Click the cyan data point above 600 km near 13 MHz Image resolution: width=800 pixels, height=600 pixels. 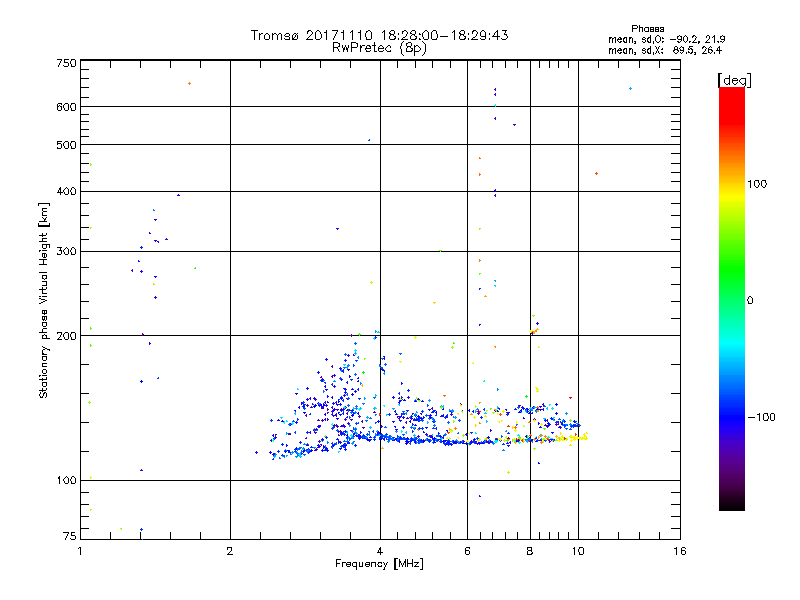[x=631, y=89]
